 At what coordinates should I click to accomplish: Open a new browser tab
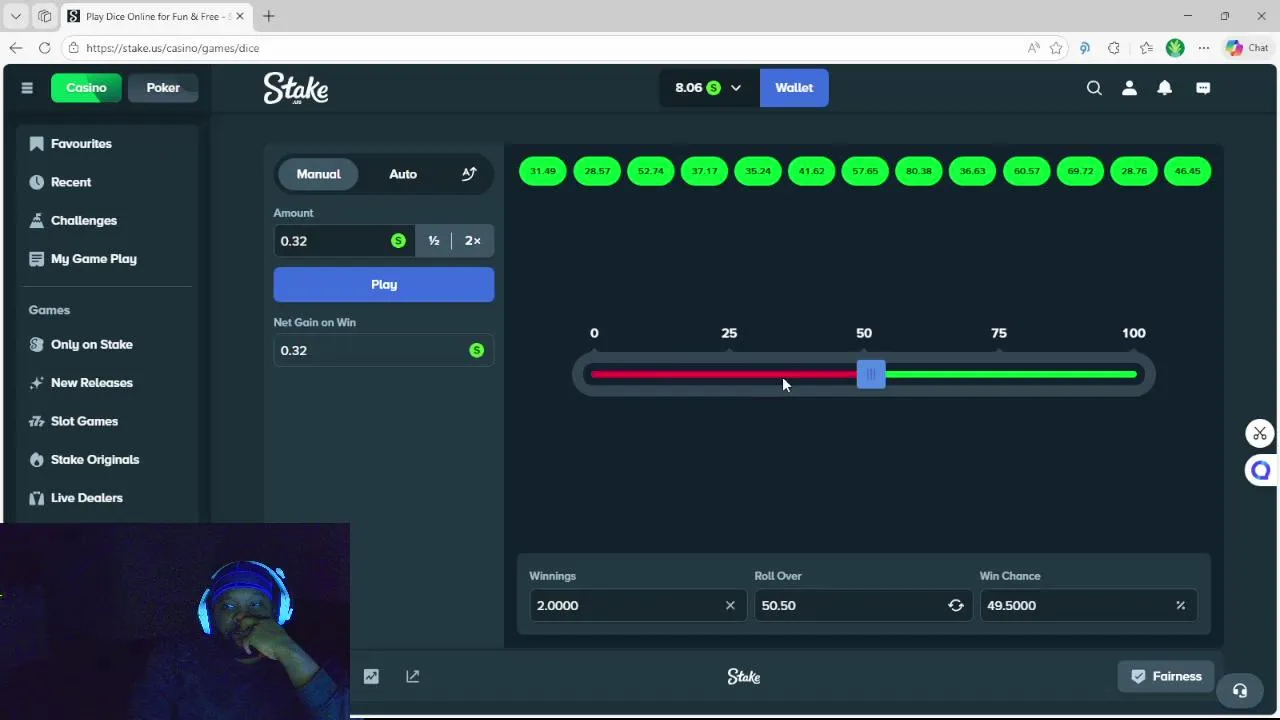coord(269,16)
